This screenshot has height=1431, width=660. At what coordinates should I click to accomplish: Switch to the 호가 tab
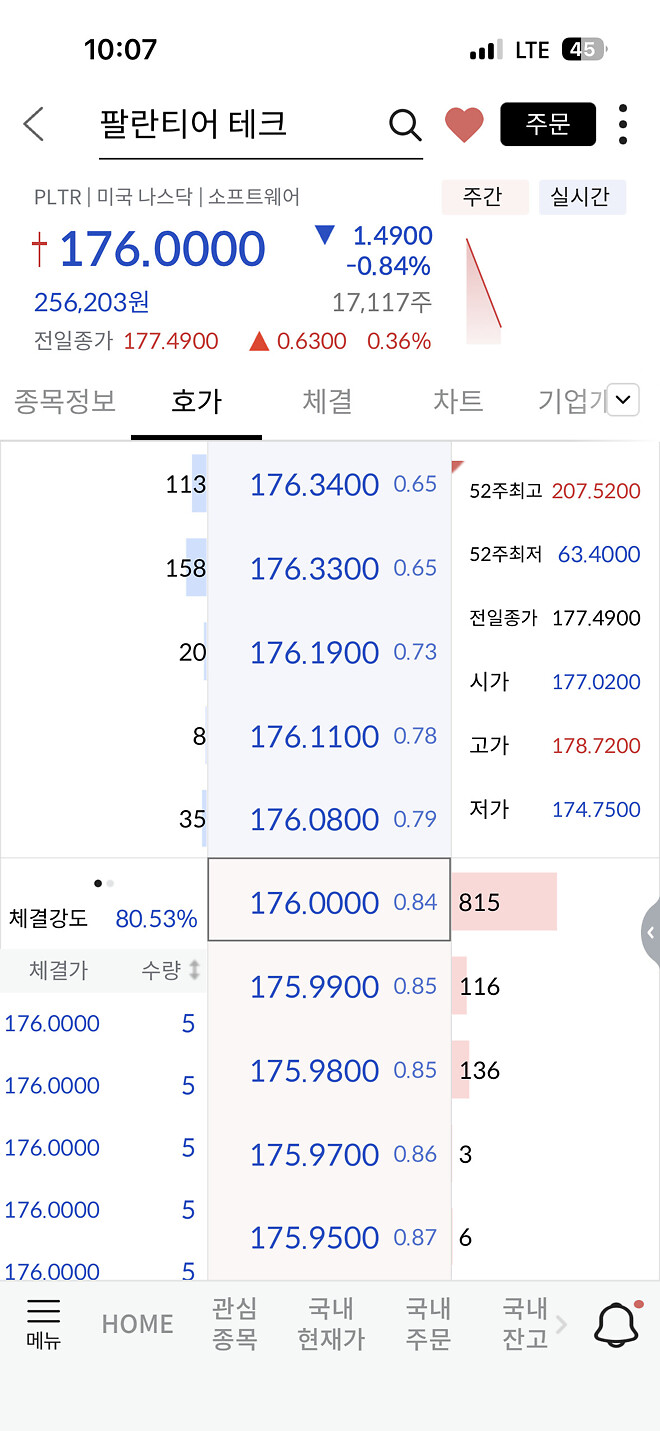point(196,399)
